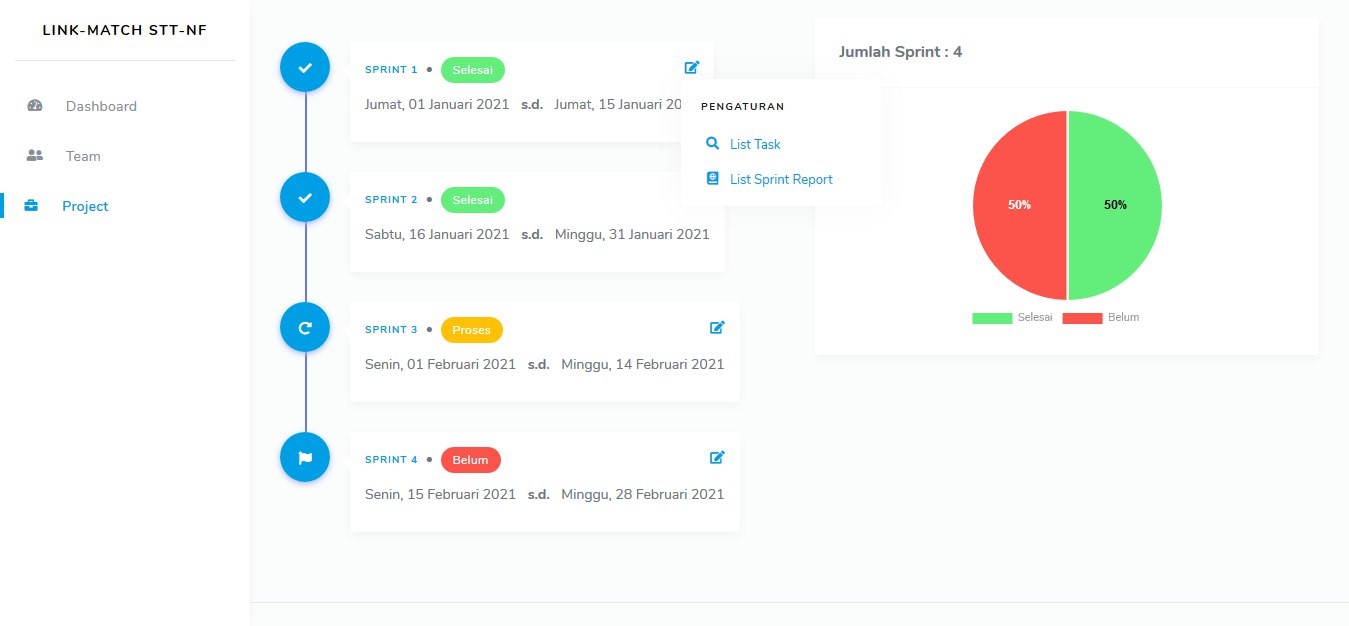This screenshot has height=626, width=1349.
Task: Click the Project briefcase icon in sidebar
Action: click(x=31, y=206)
